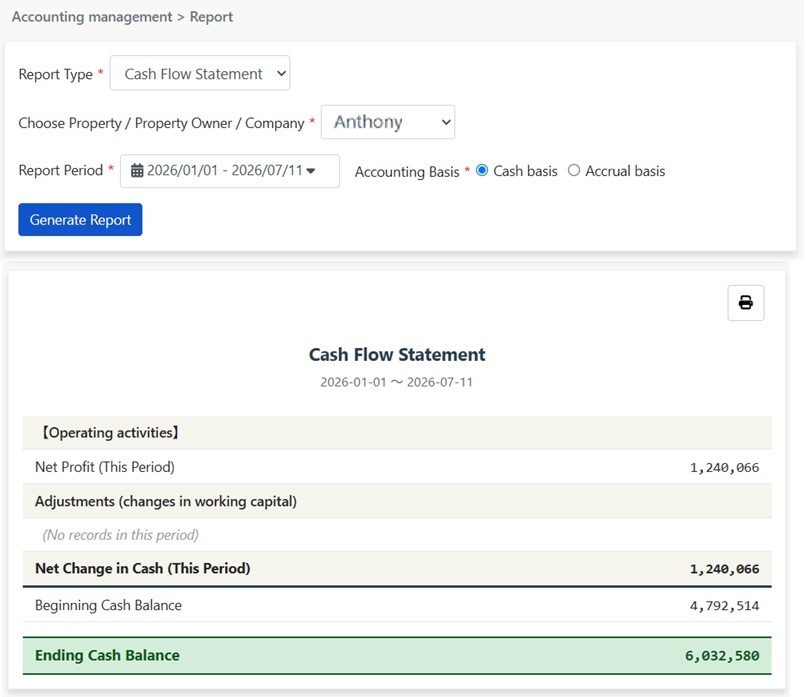Click the No records in this period text
The width and height of the screenshot is (807, 697).
120,535
